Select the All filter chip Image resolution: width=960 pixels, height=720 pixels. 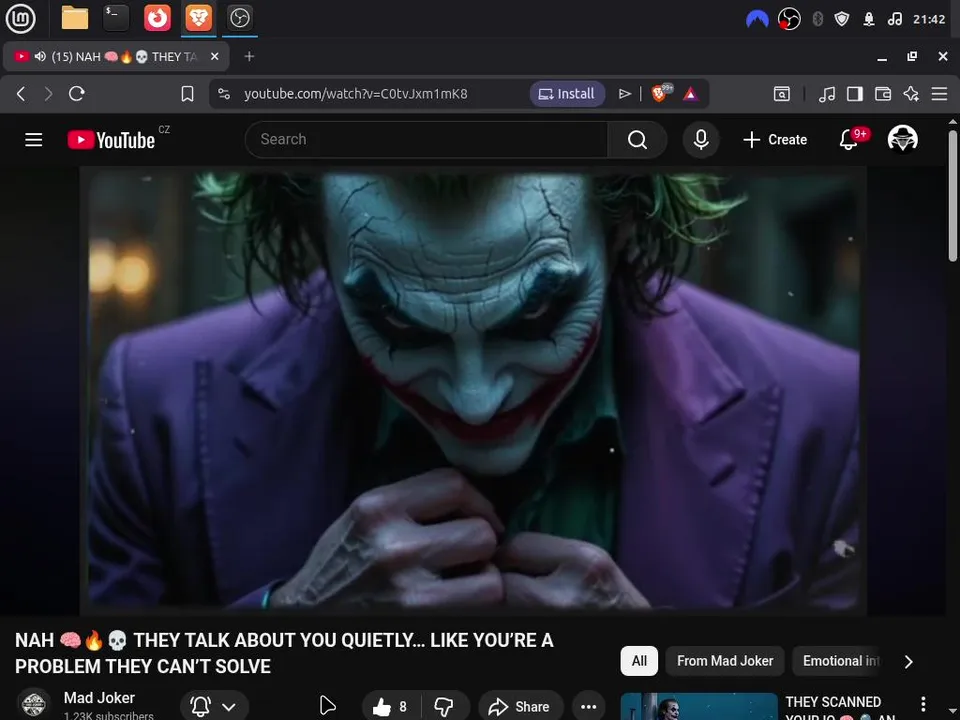639,661
